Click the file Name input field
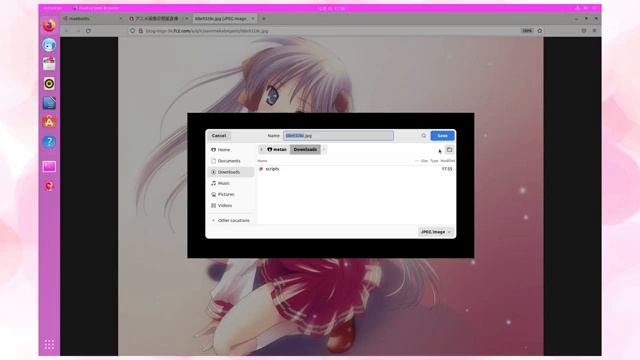The height and width of the screenshot is (360, 640). (x=338, y=136)
